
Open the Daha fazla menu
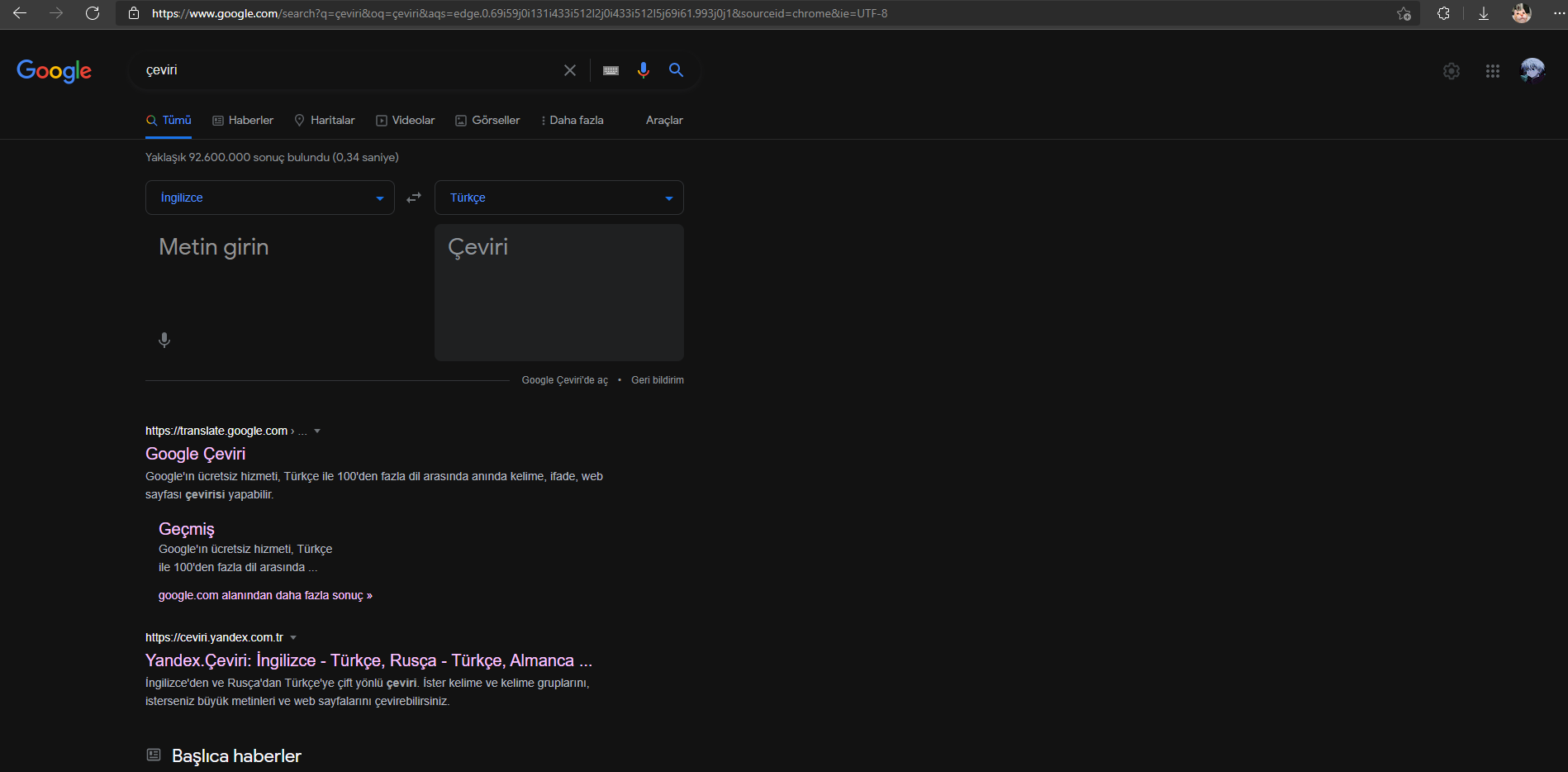(x=572, y=121)
